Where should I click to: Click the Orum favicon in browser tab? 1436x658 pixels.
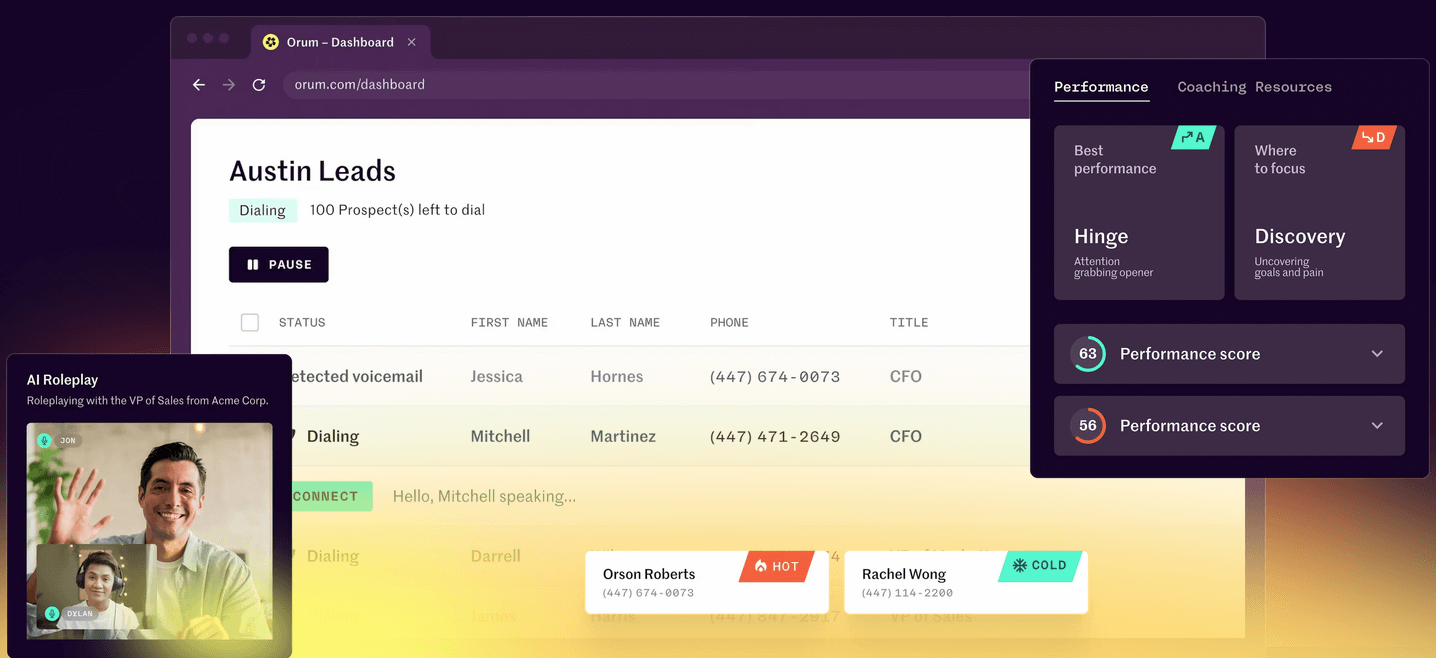(x=271, y=42)
